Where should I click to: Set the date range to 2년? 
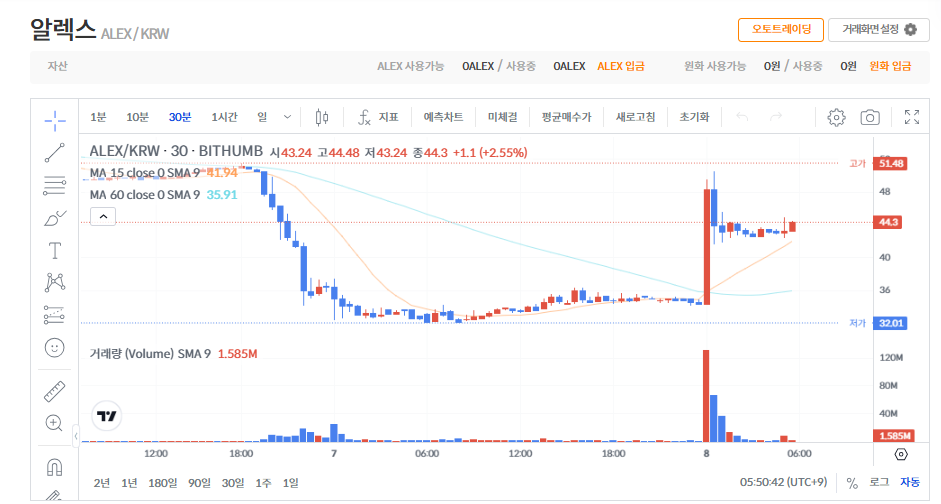[102, 482]
